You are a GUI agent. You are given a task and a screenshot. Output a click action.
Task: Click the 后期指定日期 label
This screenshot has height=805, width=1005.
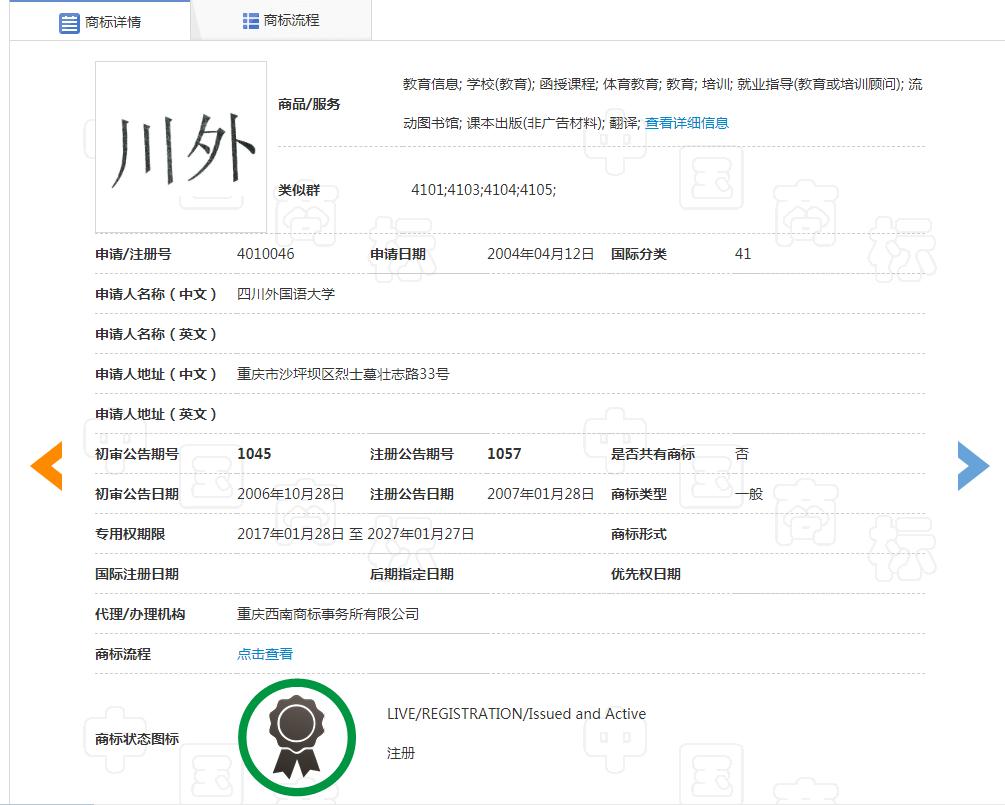click(x=411, y=574)
